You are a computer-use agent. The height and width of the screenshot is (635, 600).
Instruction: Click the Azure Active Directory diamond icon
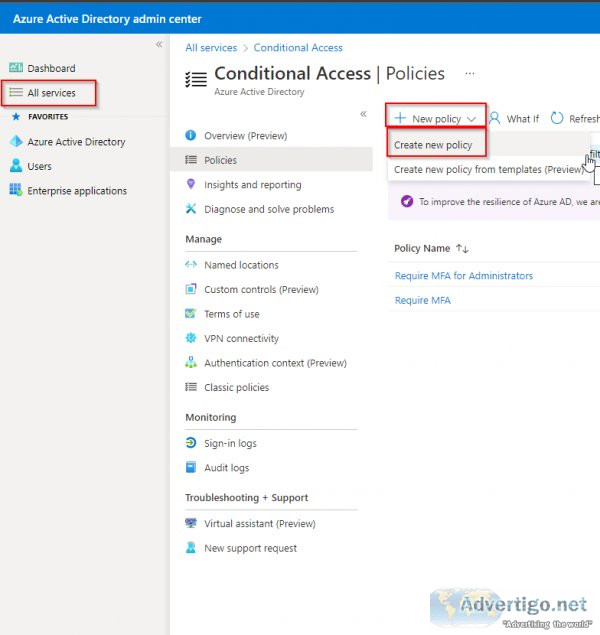pos(16,141)
